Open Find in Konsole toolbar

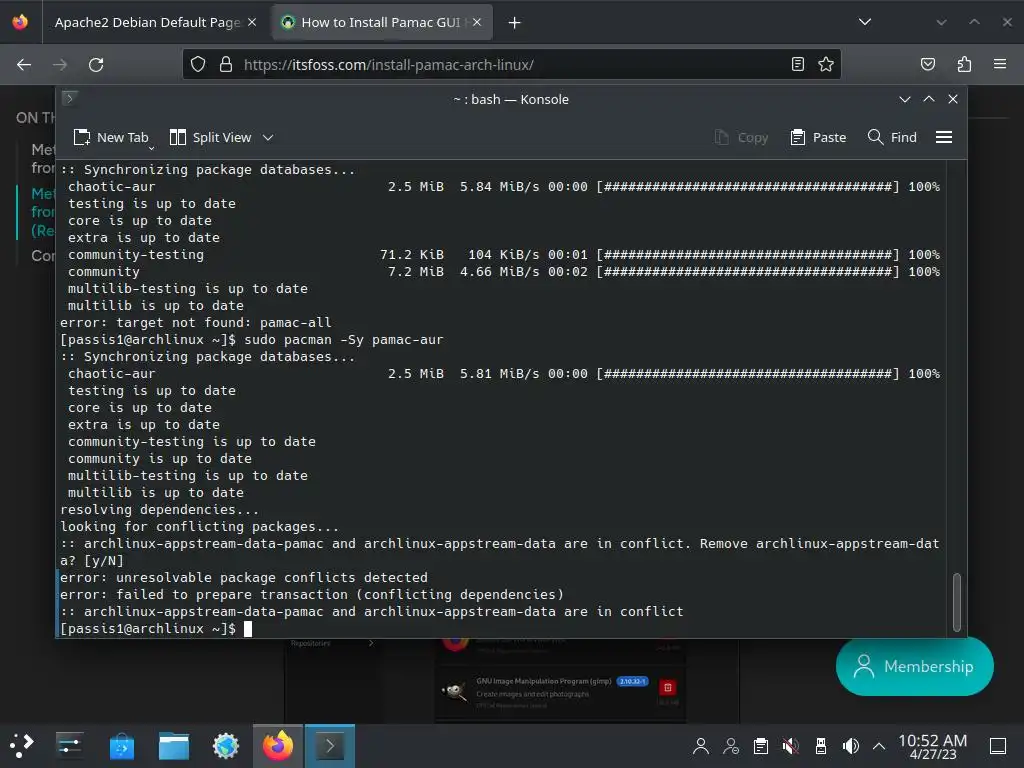click(892, 137)
